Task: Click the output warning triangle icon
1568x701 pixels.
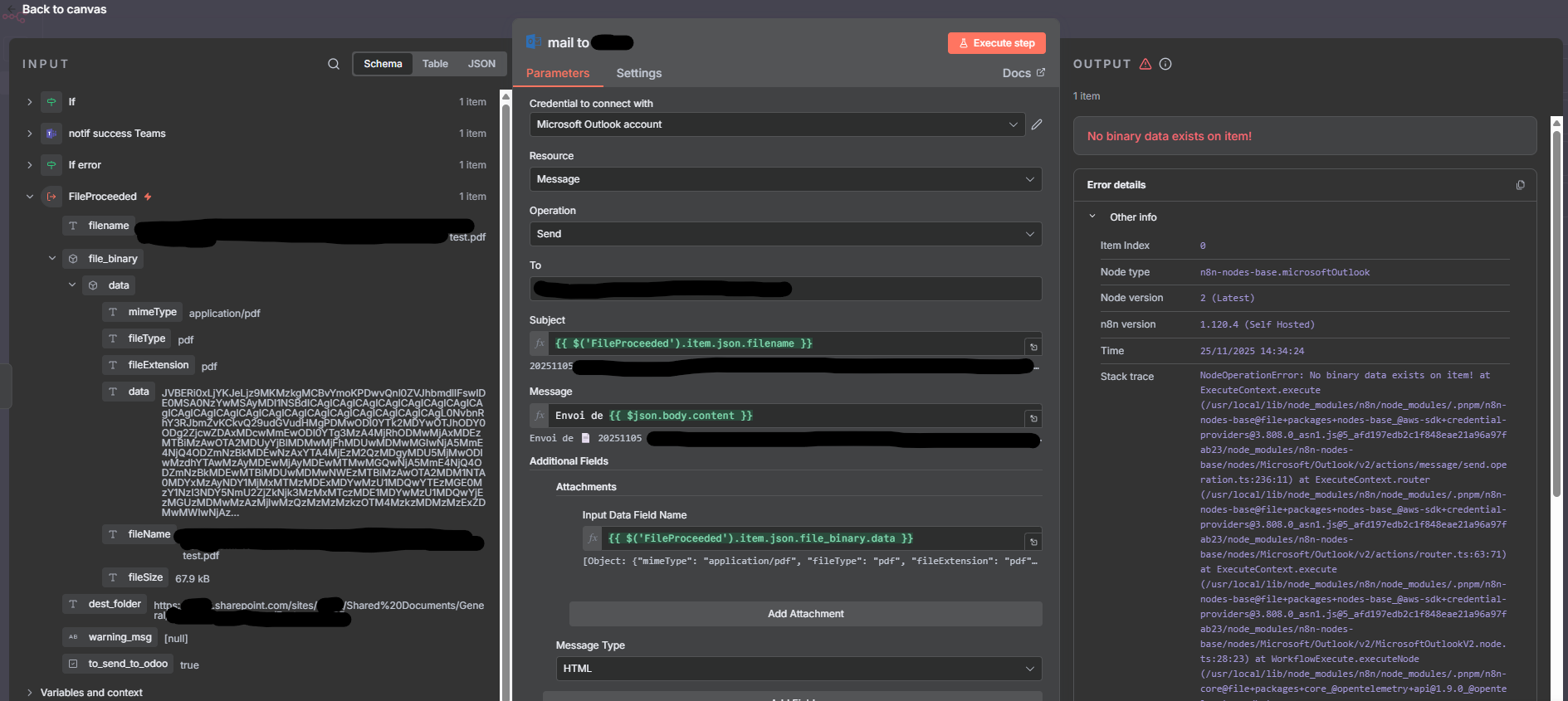Action: tap(1145, 64)
